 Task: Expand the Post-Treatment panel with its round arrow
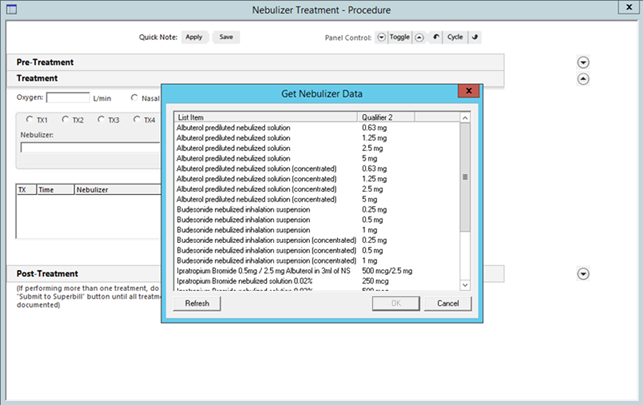[x=583, y=273]
